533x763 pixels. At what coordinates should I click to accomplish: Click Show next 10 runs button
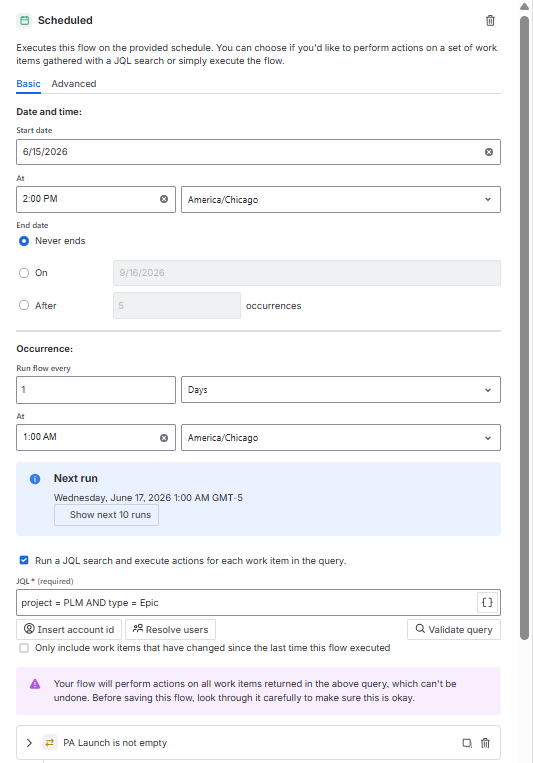tap(106, 515)
